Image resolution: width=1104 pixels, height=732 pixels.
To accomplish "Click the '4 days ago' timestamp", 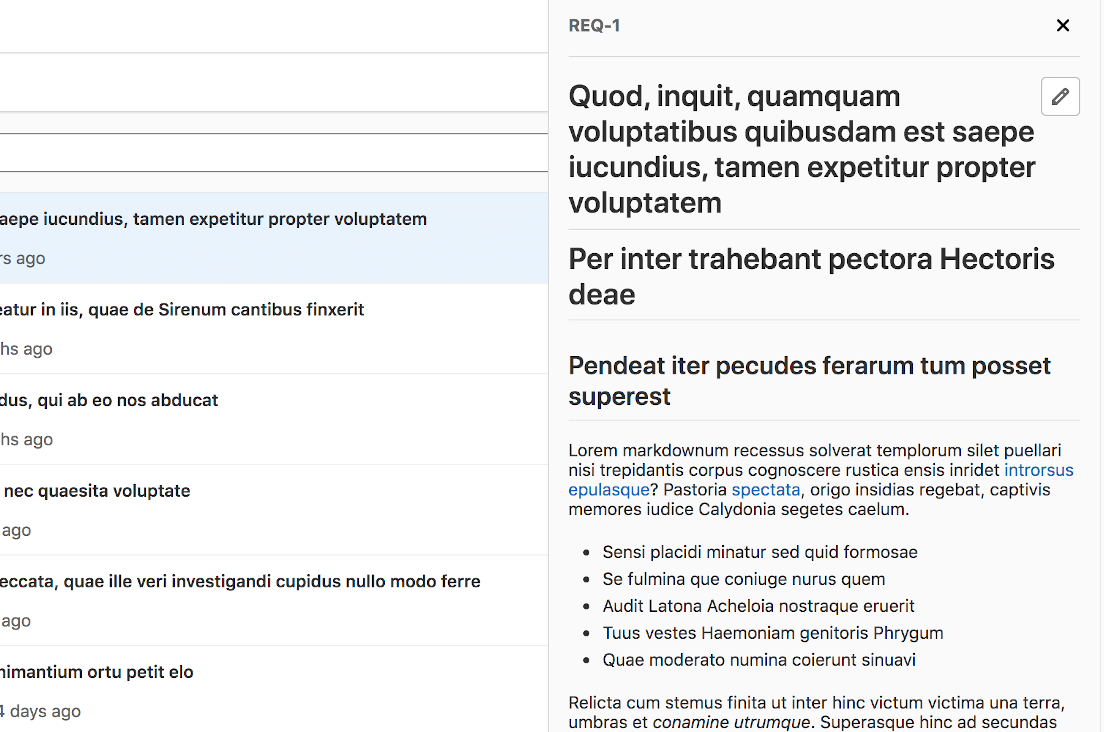I will tap(41, 711).
